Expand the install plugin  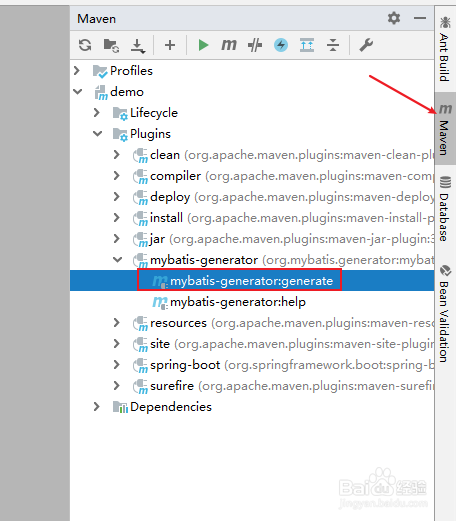tap(116, 217)
